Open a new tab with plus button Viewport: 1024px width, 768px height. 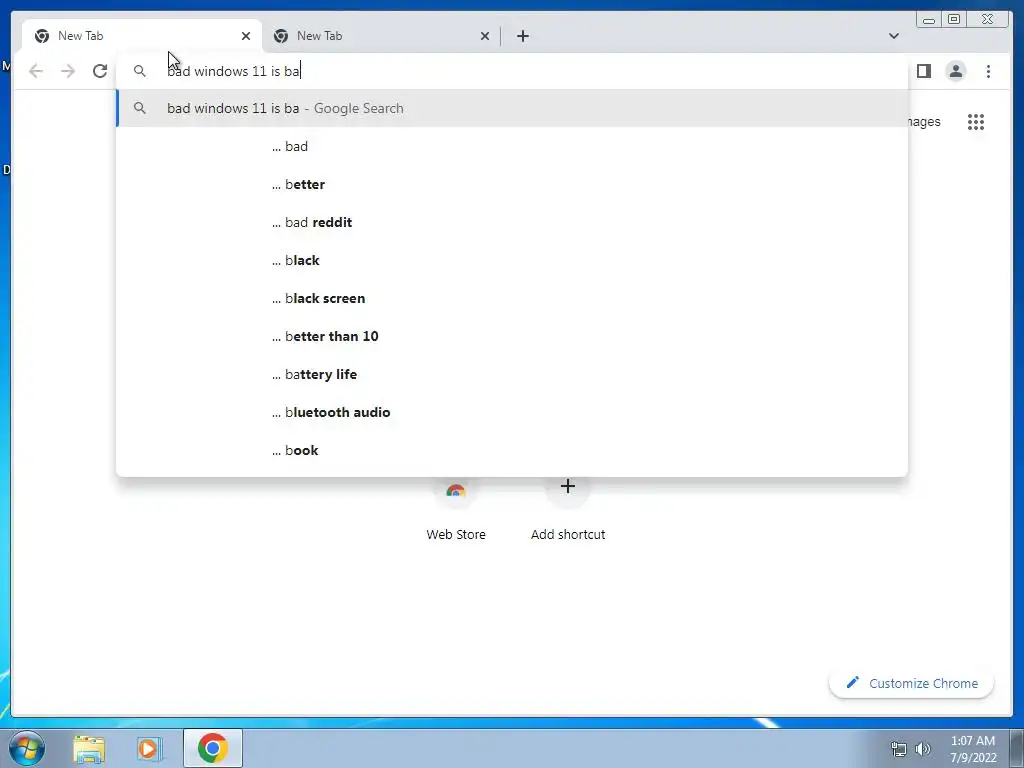(x=522, y=36)
